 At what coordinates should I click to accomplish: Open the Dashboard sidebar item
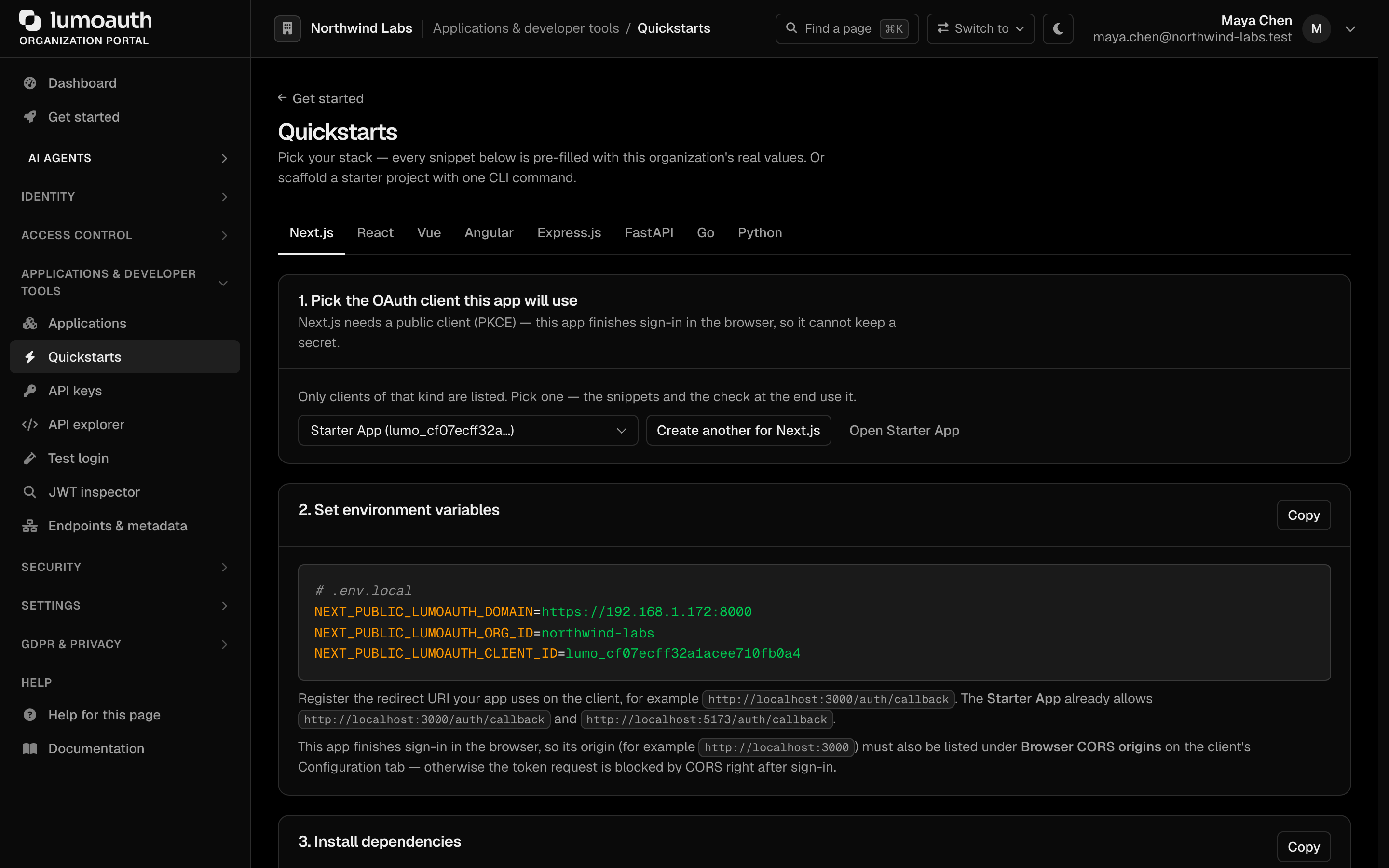(x=124, y=83)
